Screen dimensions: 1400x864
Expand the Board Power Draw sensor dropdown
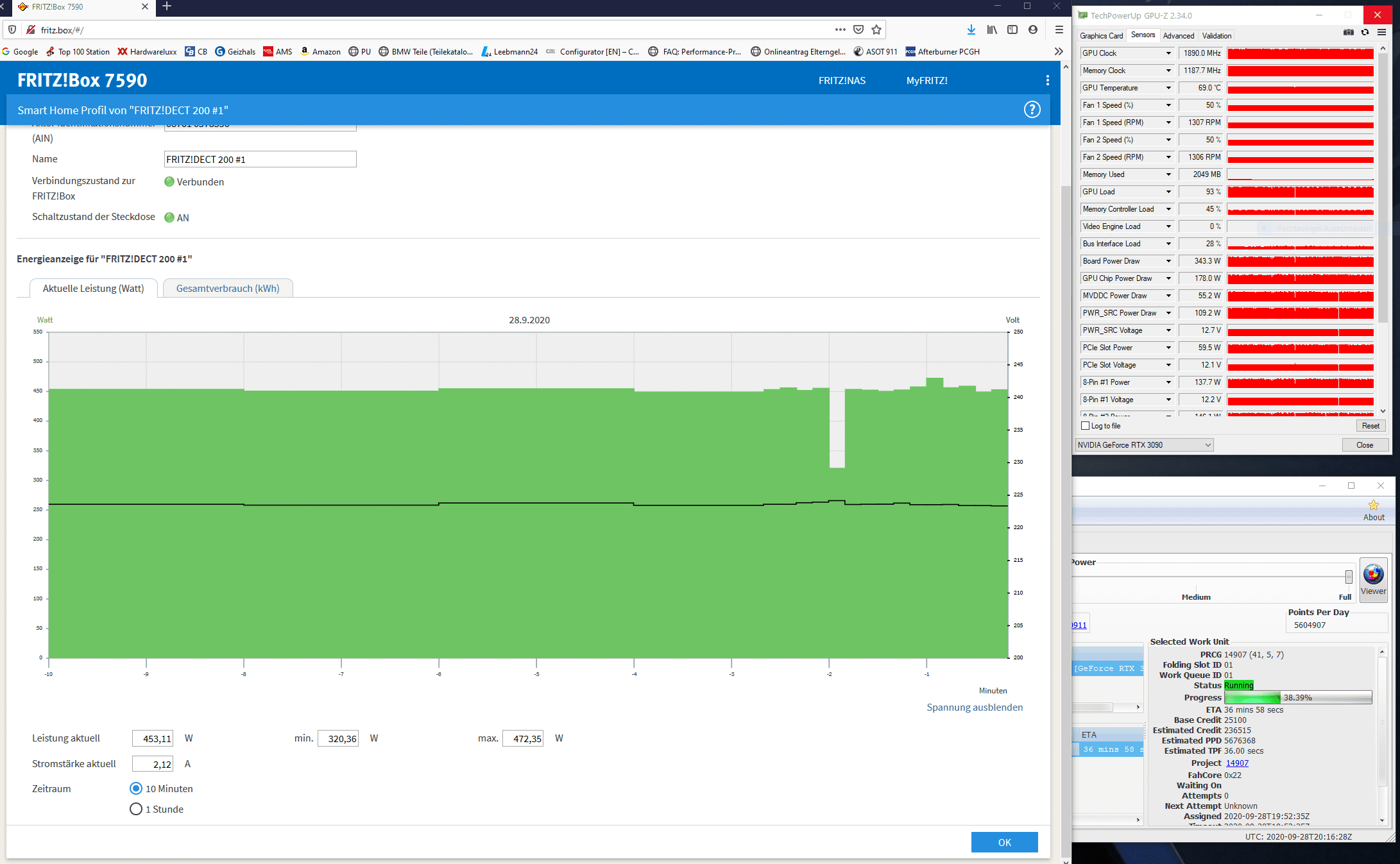(x=1168, y=261)
